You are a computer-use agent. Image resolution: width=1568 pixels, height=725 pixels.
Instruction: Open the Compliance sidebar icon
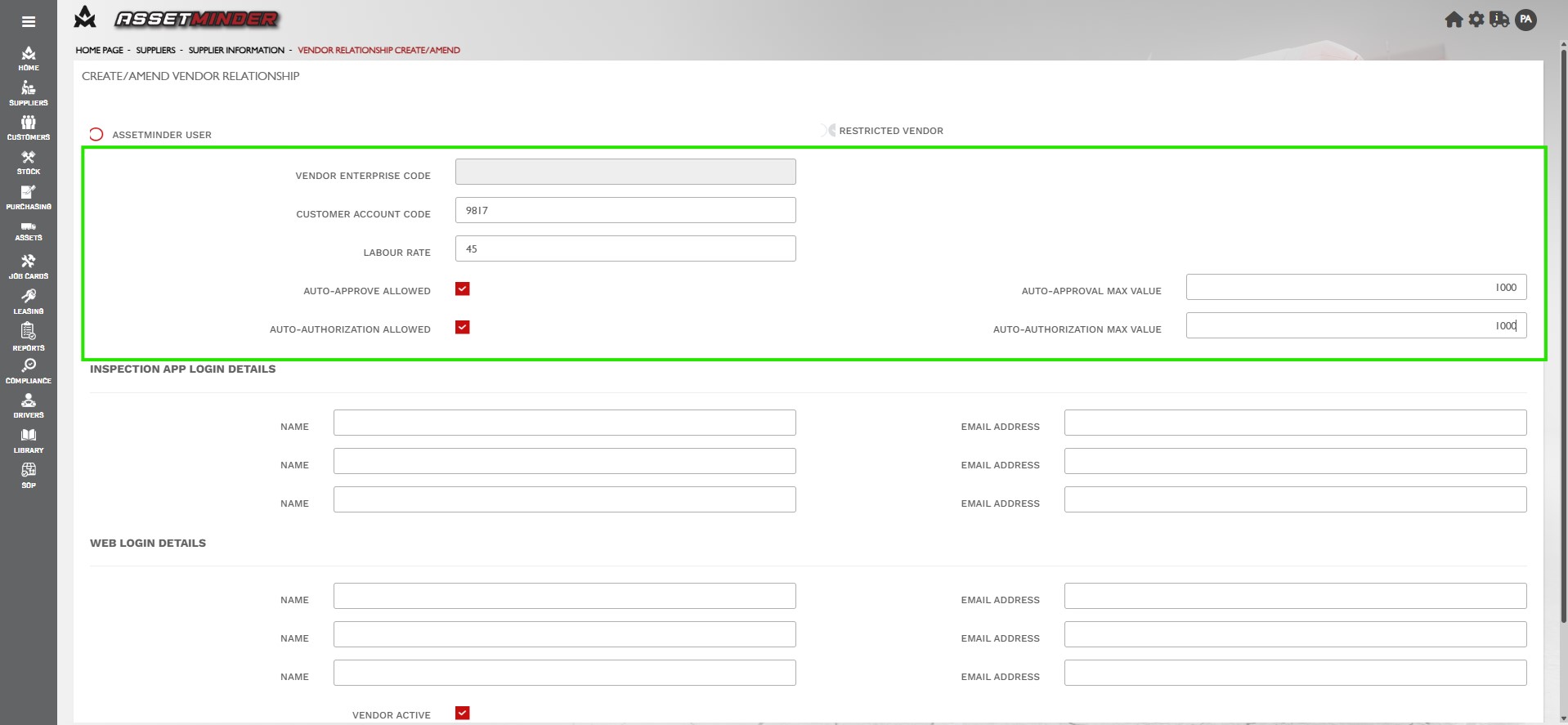(x=29, y=370)
